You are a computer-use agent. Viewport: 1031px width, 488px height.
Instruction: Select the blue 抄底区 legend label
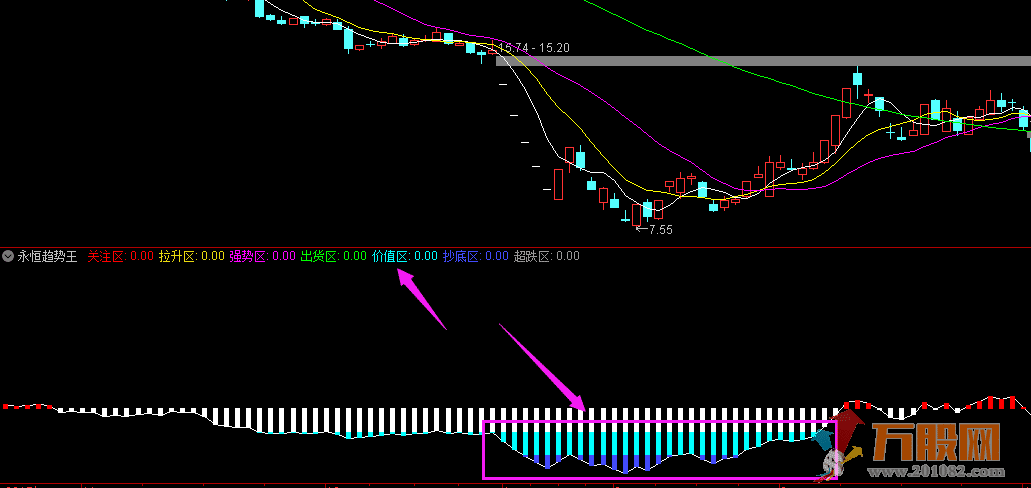click(461, 256)
